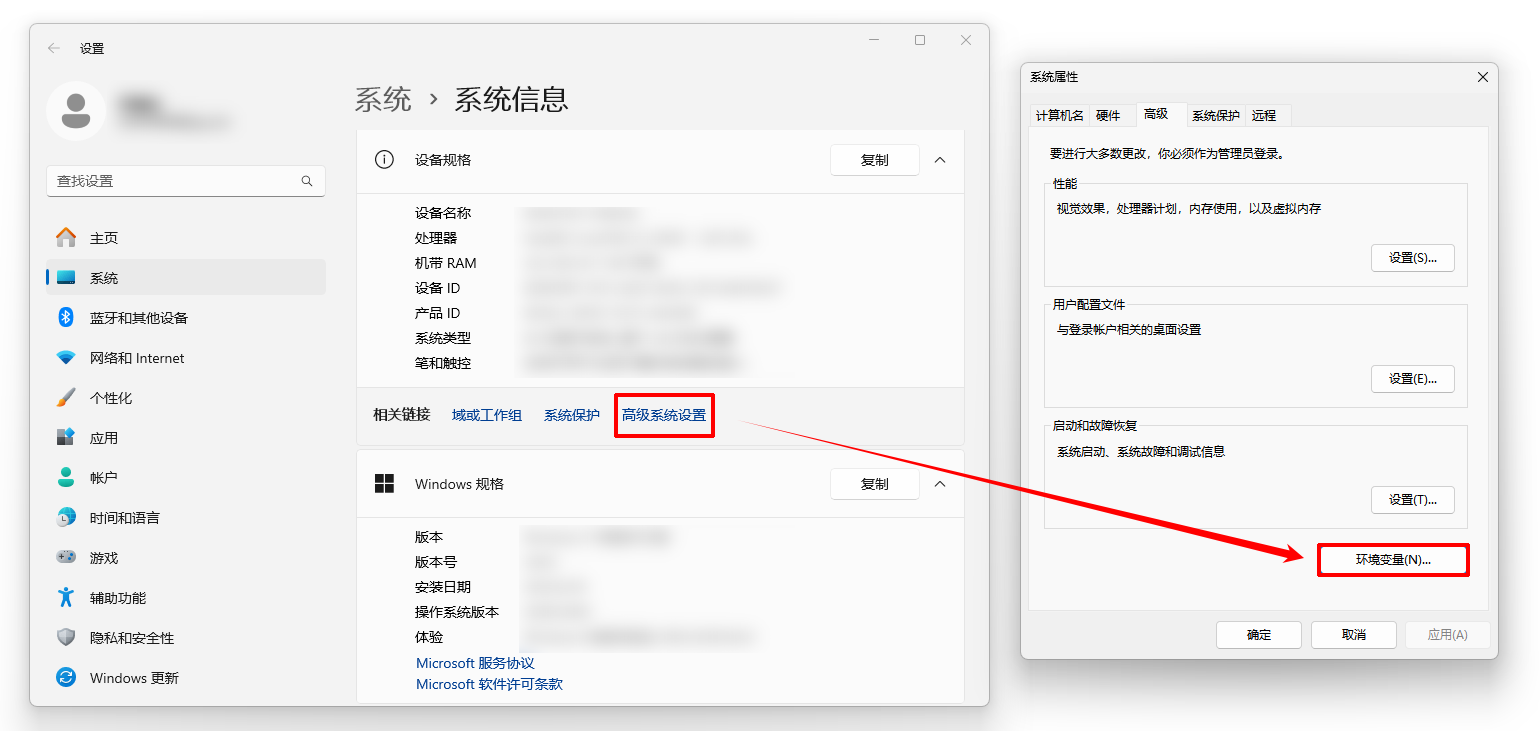Copy Windows 规格 with its 复制 button
Screen dimensions: 1540x731
pyautogui.click(x=875, y=484)
